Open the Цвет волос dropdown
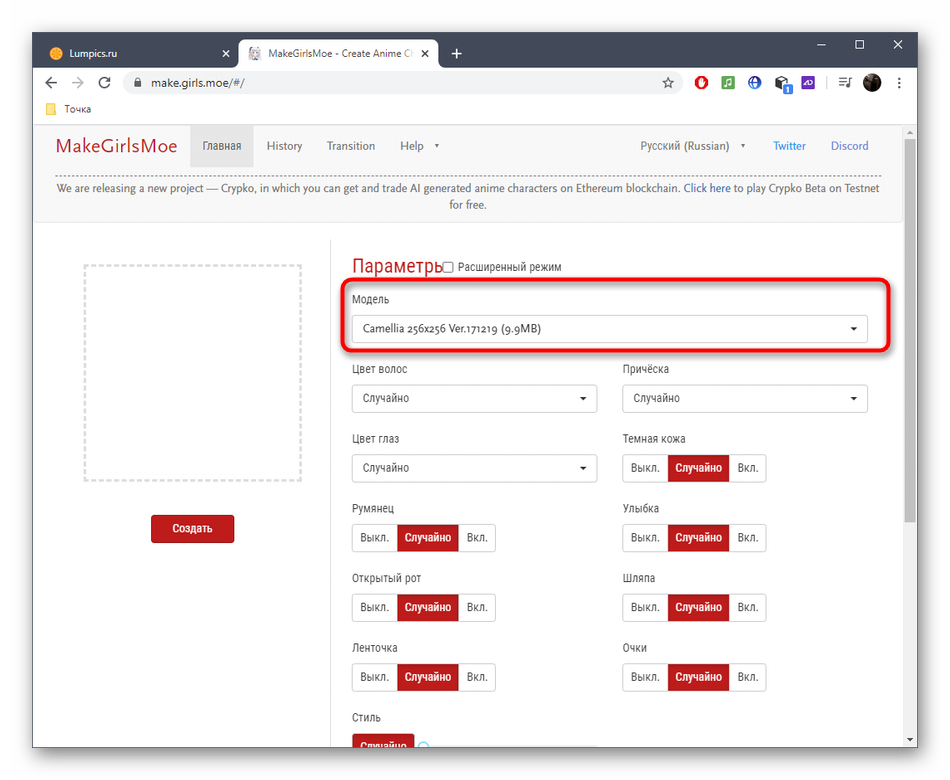Viewport: 950px width, 780px height. click(474, 399)
